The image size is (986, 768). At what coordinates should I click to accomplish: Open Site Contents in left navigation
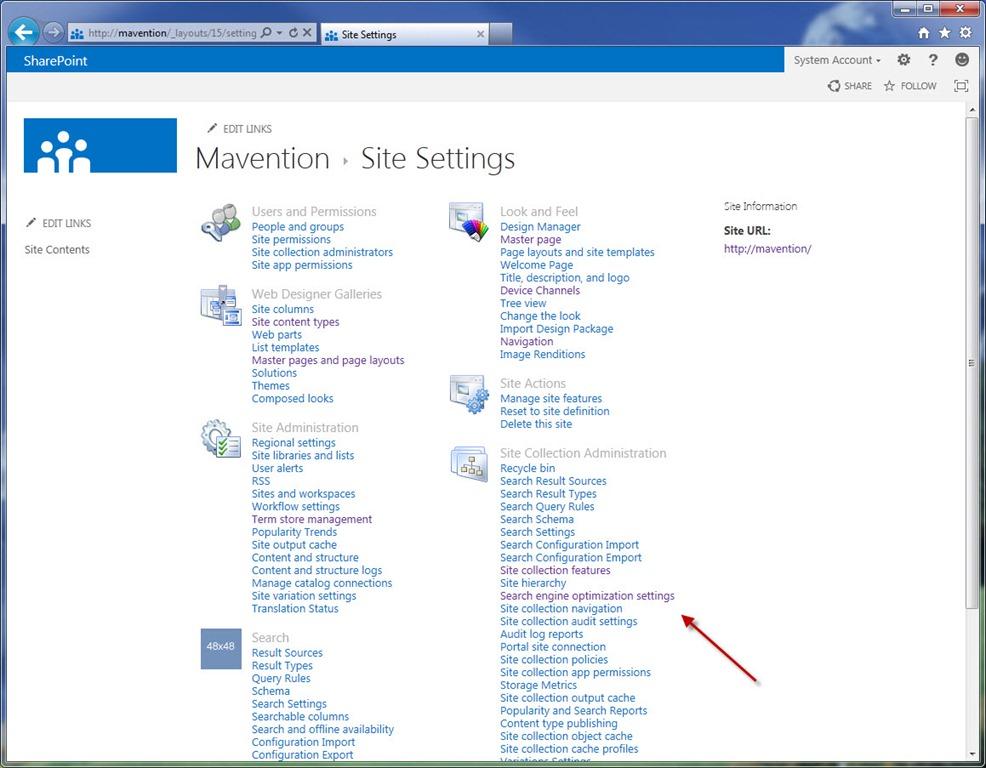(x=57, y=250)
